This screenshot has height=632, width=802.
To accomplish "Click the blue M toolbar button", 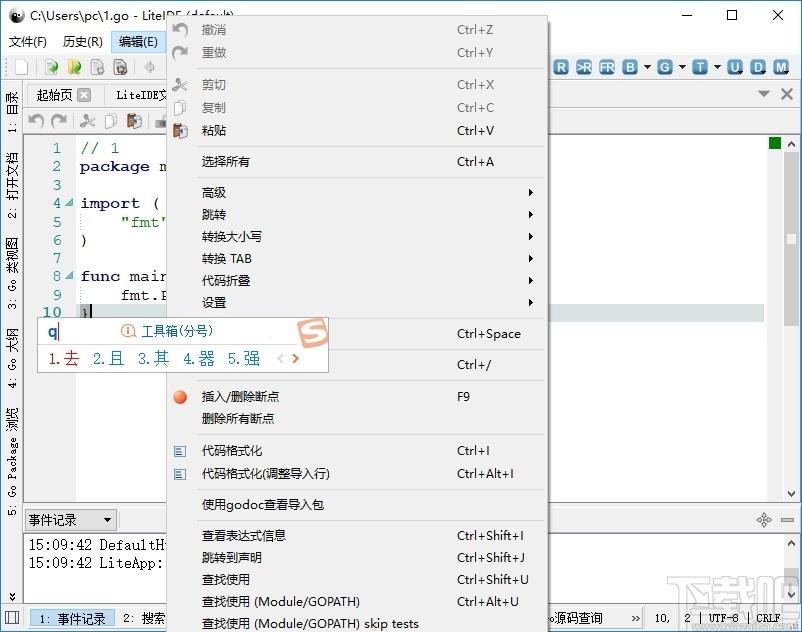I will click(781, 67).
